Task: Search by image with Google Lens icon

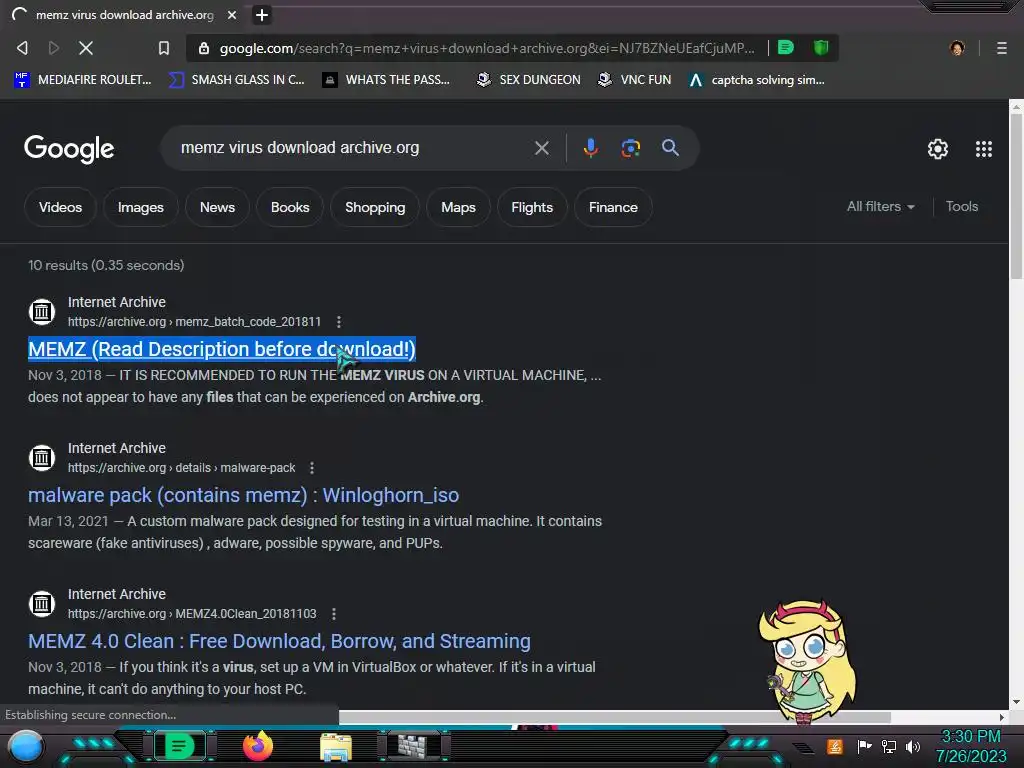Action: (x=630, y=148)
